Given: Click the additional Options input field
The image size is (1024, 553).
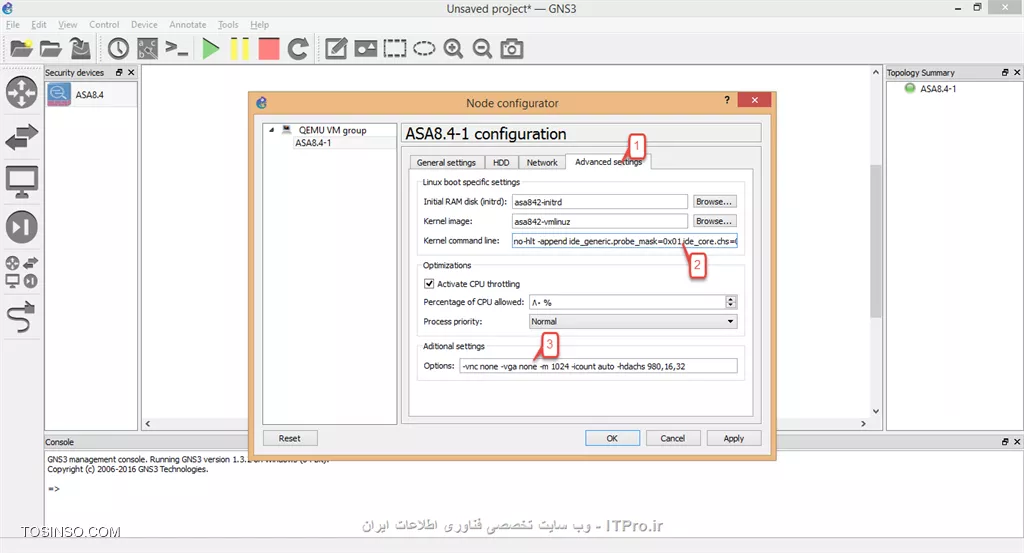Looking at the screenshot, I should 598,366.
